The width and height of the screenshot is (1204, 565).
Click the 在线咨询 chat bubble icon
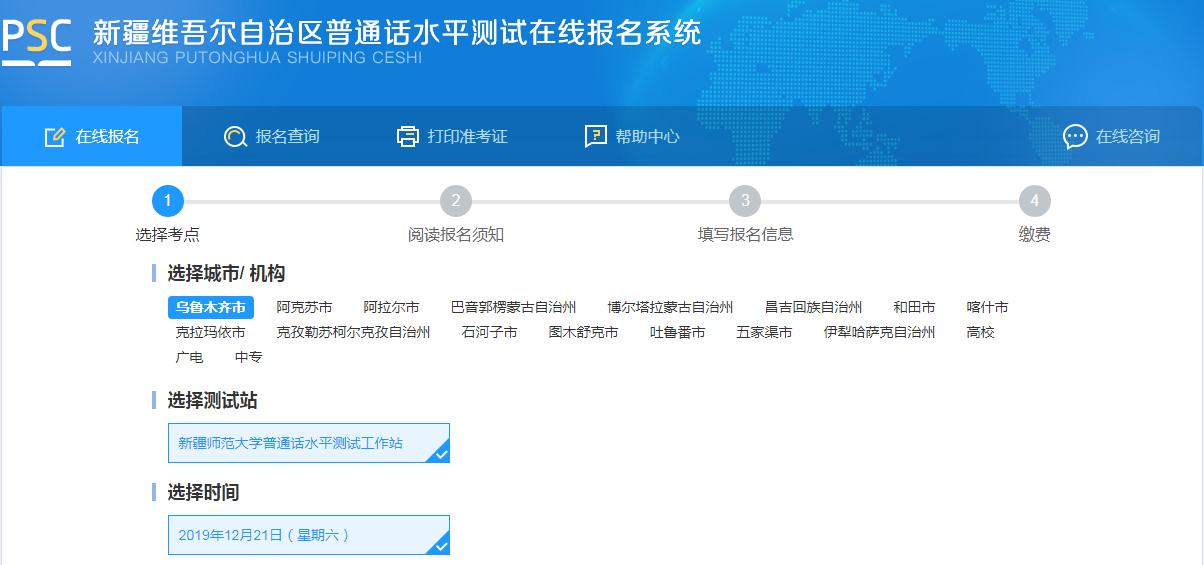(x=1075, y=137)
